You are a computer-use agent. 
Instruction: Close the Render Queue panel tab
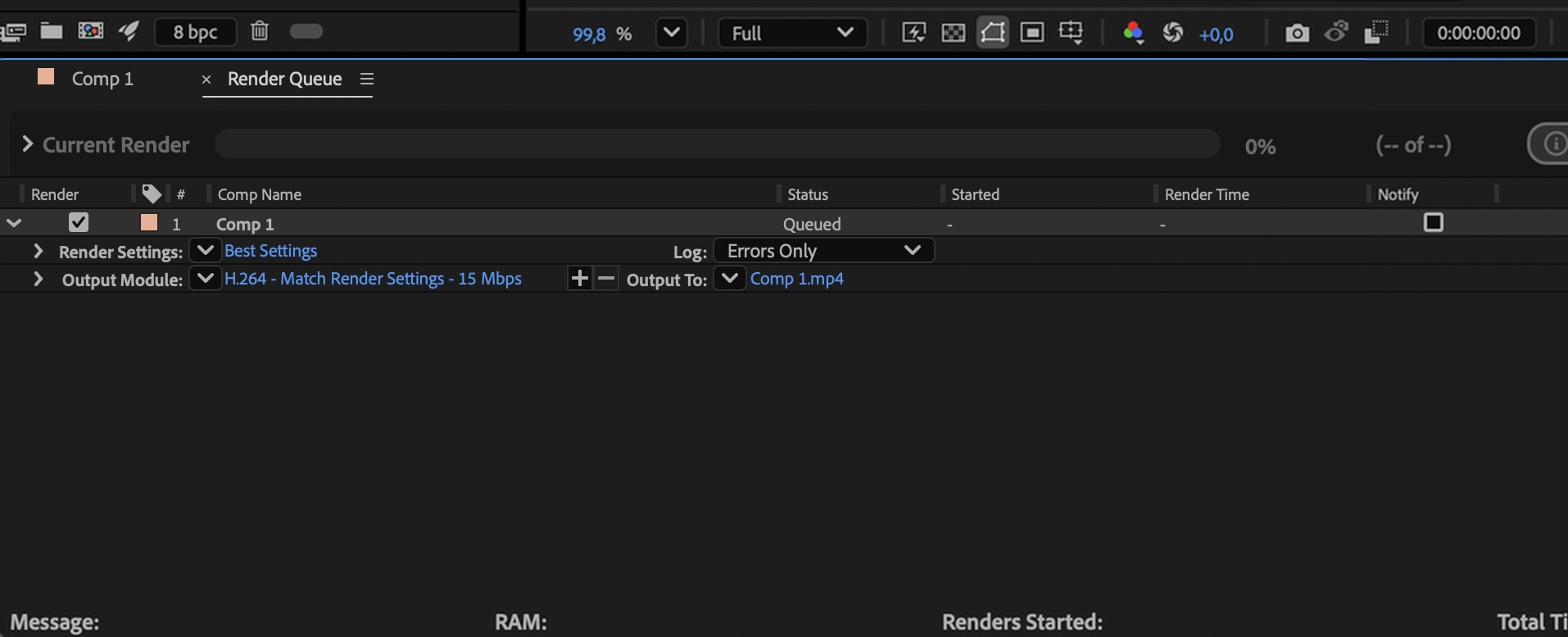[206, 80]
